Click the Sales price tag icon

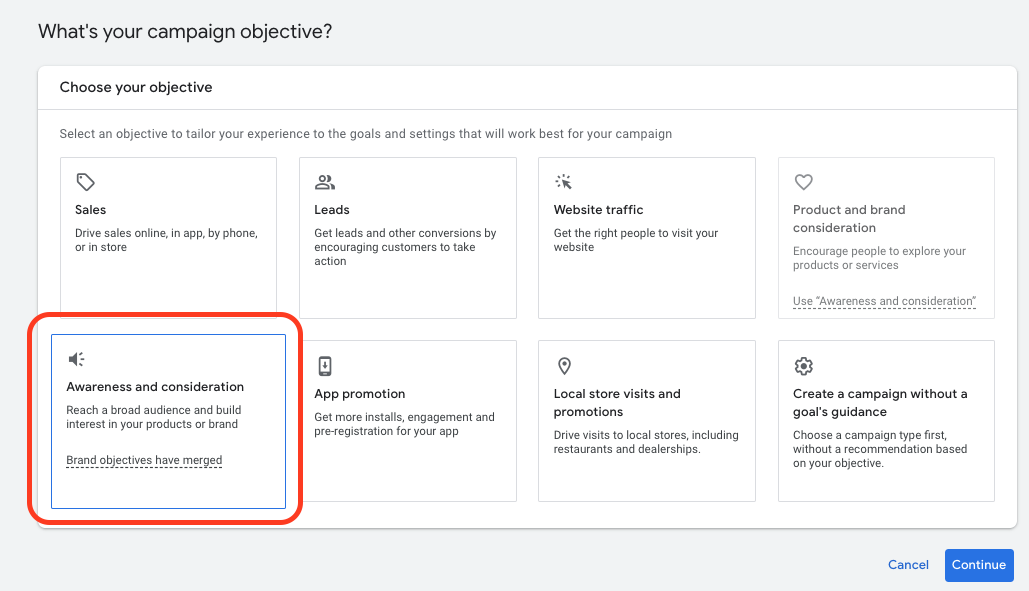click(x=86, y=182)
